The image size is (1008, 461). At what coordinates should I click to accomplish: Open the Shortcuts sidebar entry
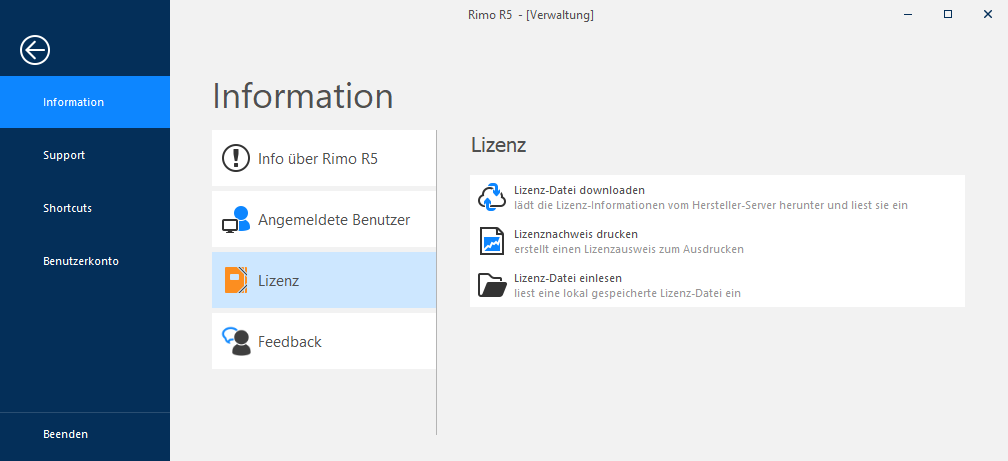[x=85, y=208]
